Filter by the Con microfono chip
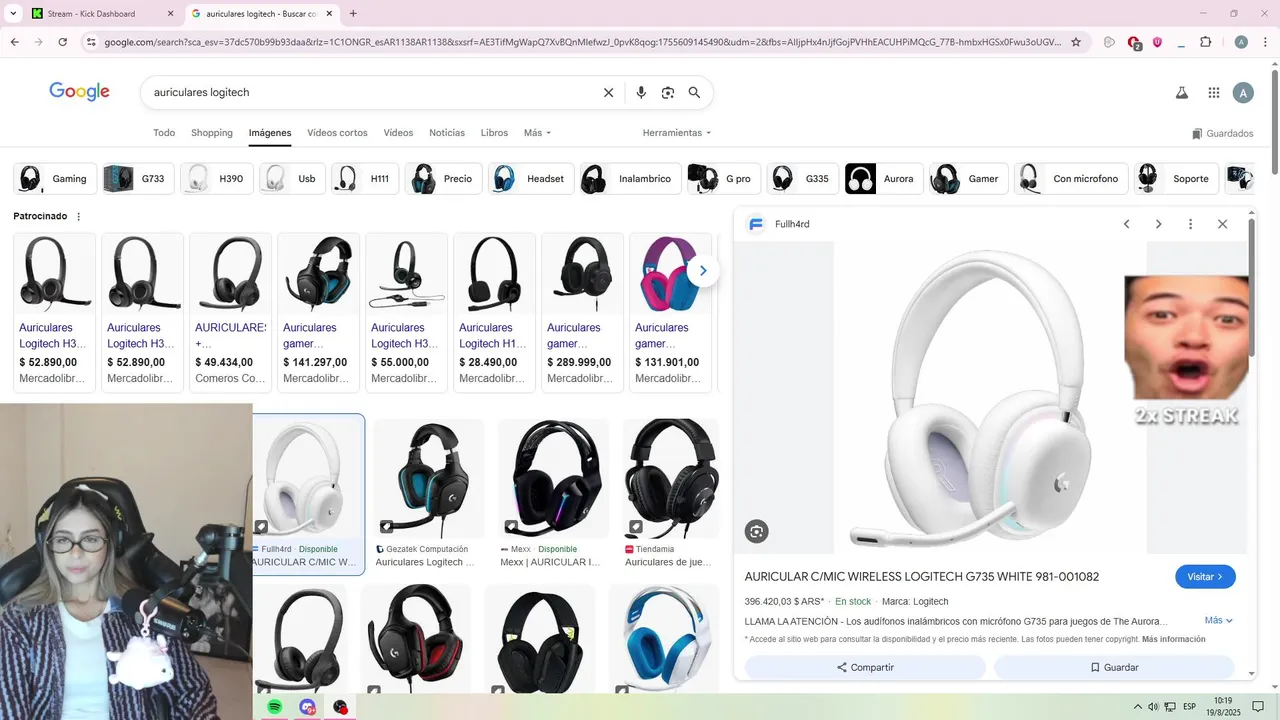The width and height of the screenshot is (1280, 720). click(1072, 179)
